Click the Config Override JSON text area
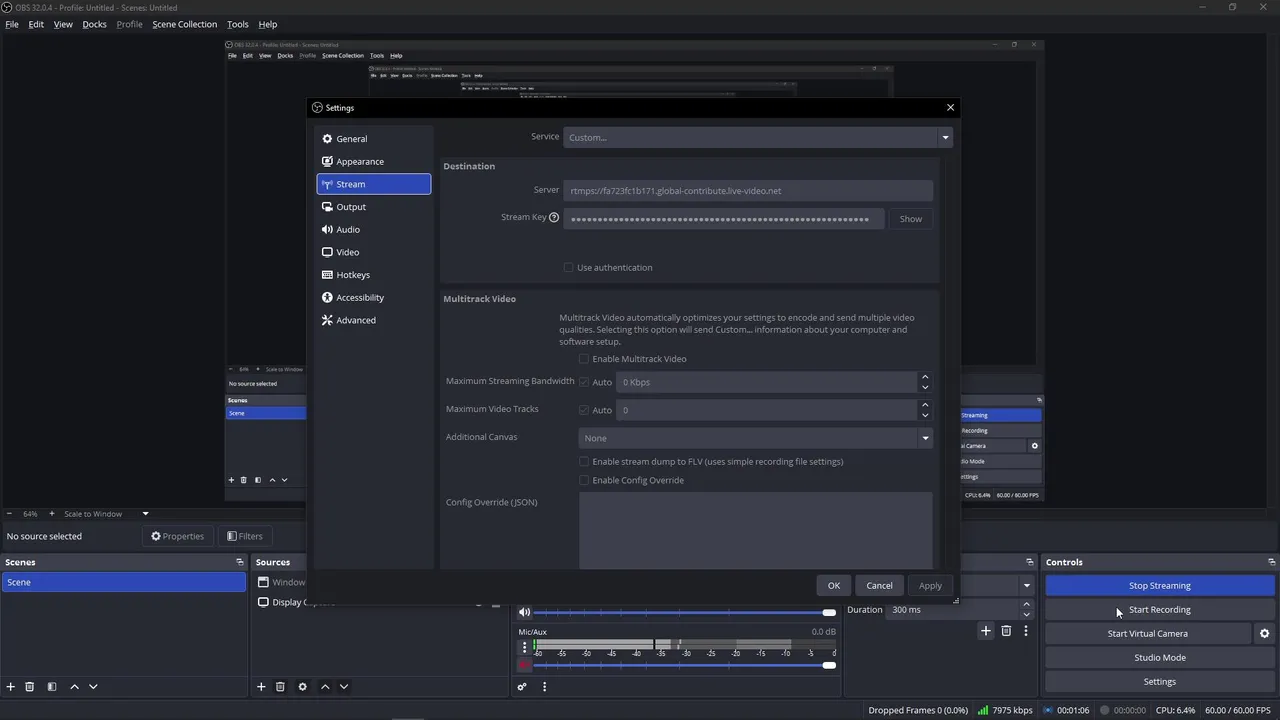 [x=755, y=530]
